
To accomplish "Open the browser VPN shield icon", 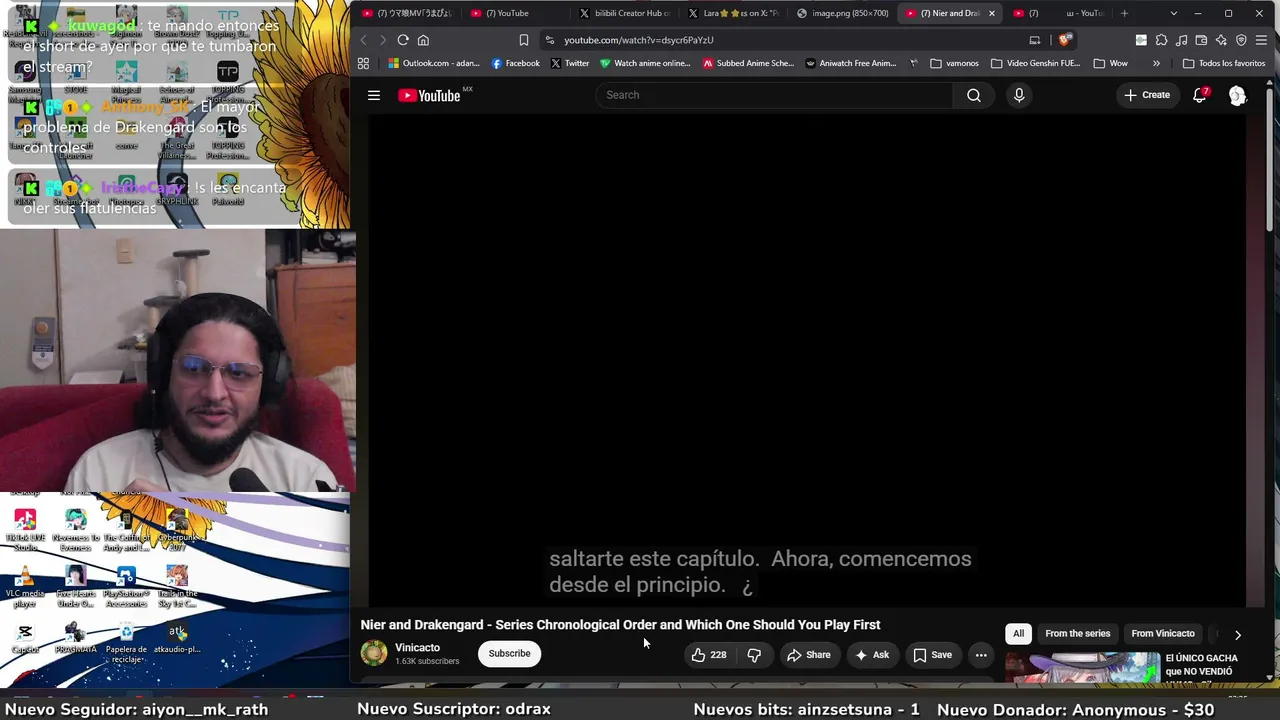I will (1241, 40).
